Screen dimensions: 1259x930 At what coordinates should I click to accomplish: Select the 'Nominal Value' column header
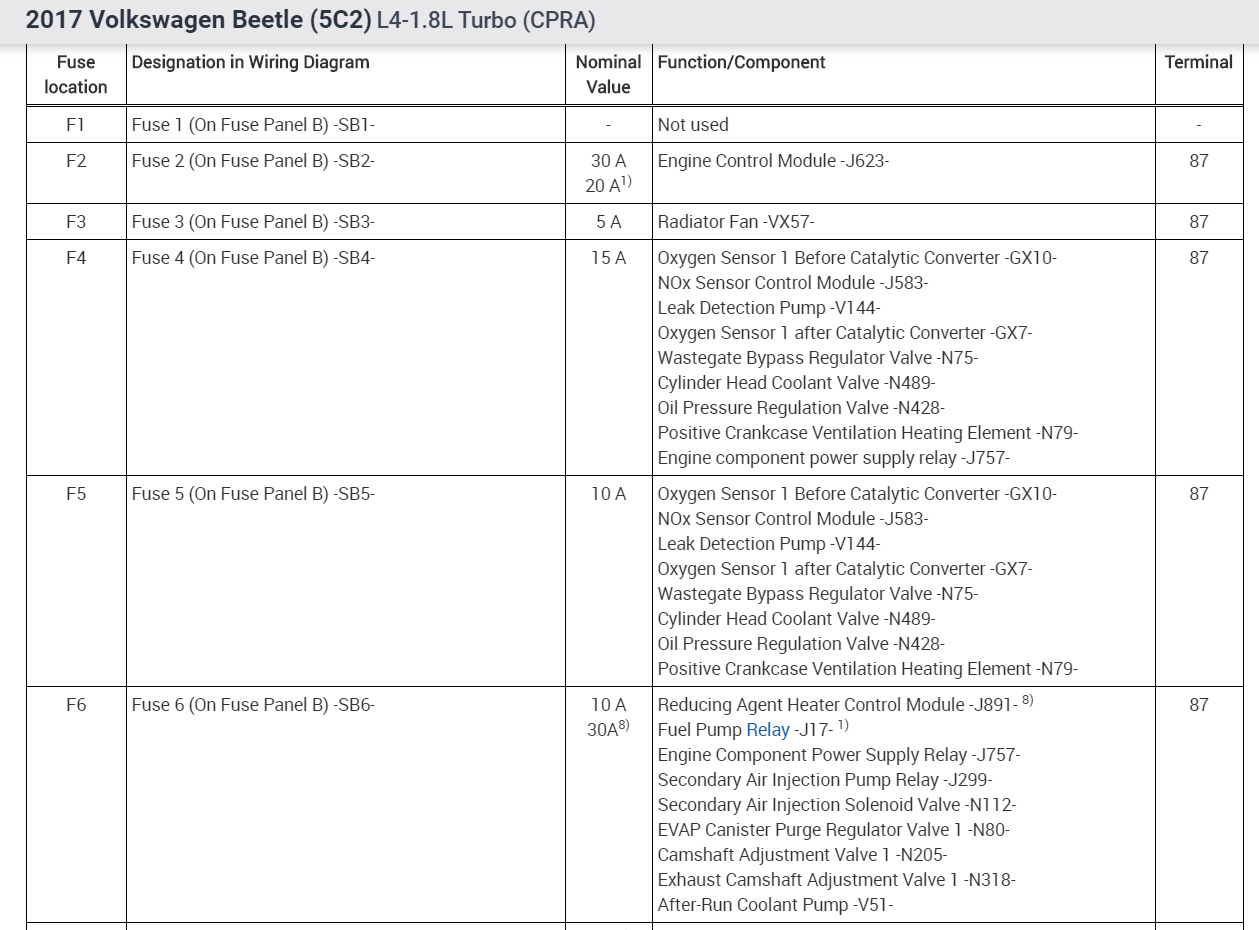pos(608,75)
